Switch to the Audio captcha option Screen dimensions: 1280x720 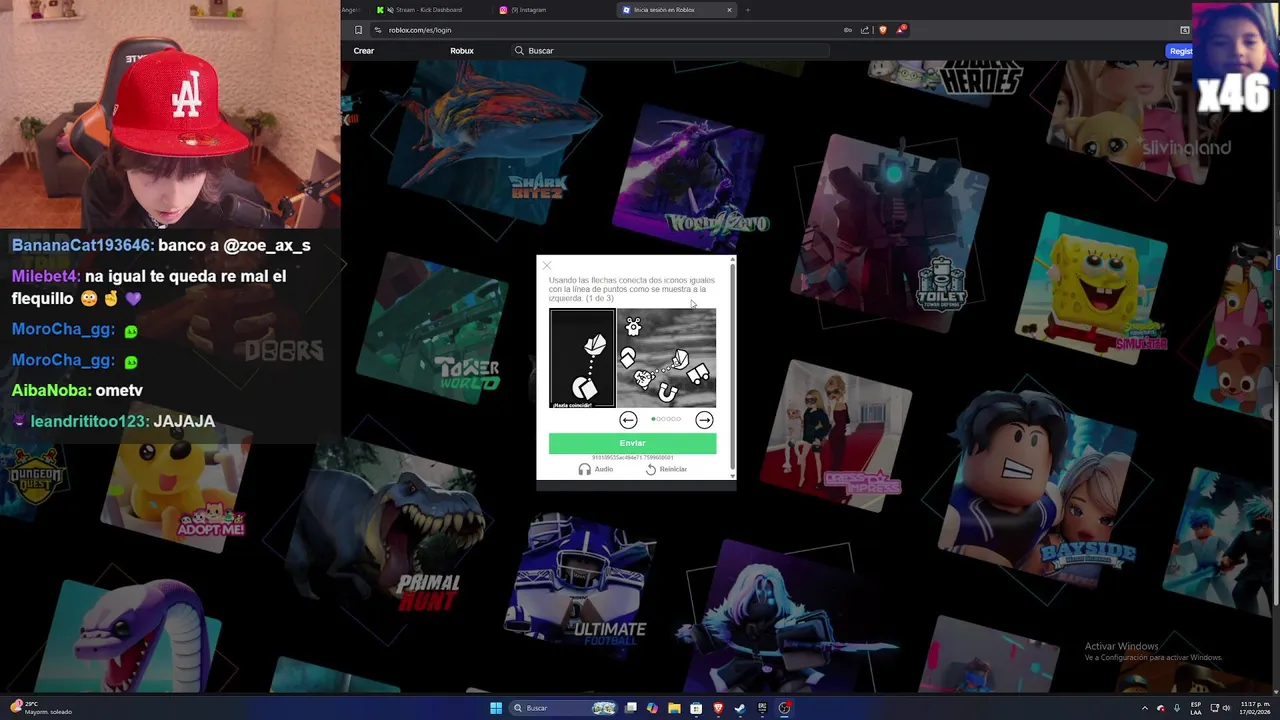tap(596, 469)
